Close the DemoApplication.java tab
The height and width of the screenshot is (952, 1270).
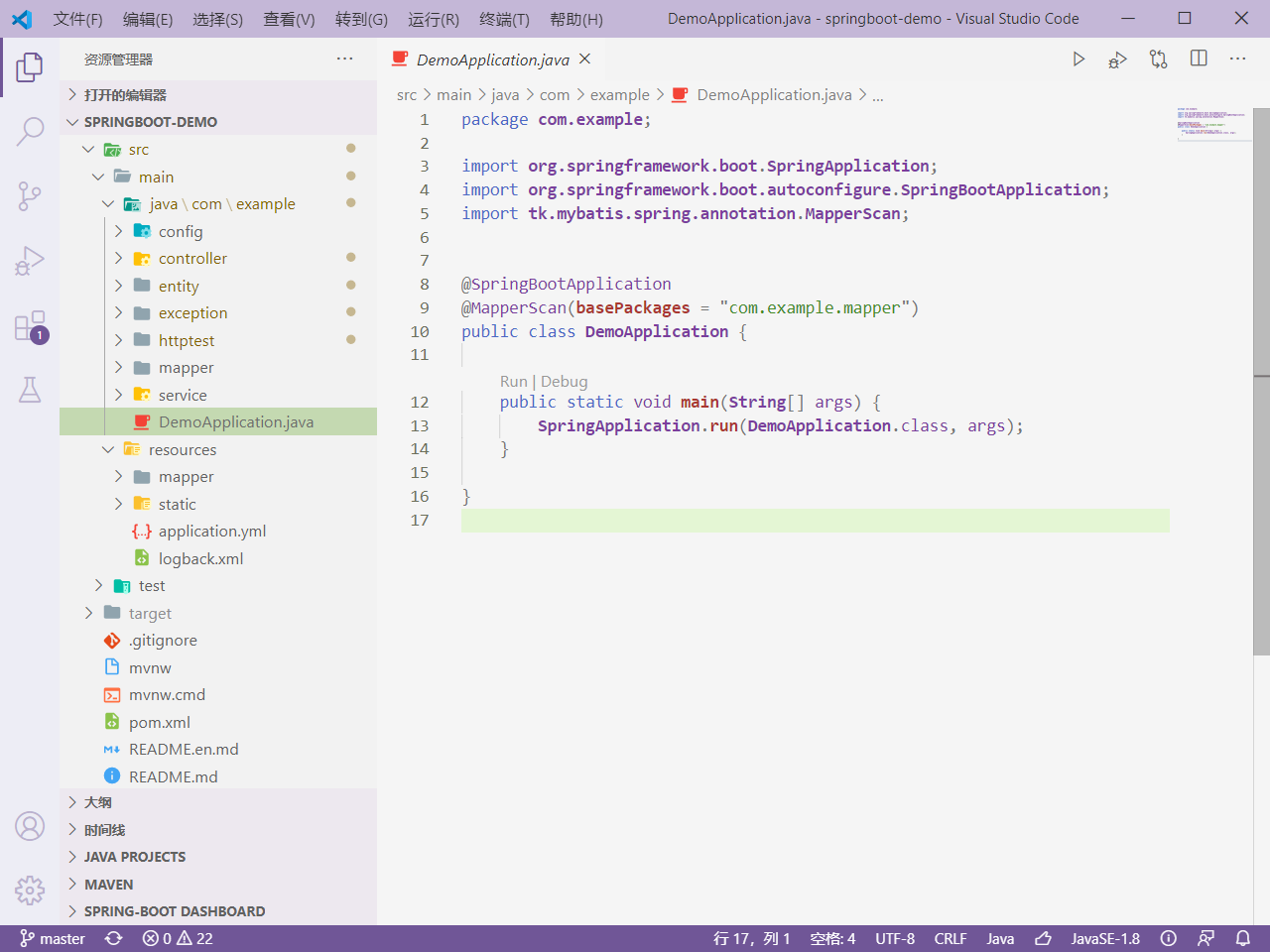tap(585, 59)
